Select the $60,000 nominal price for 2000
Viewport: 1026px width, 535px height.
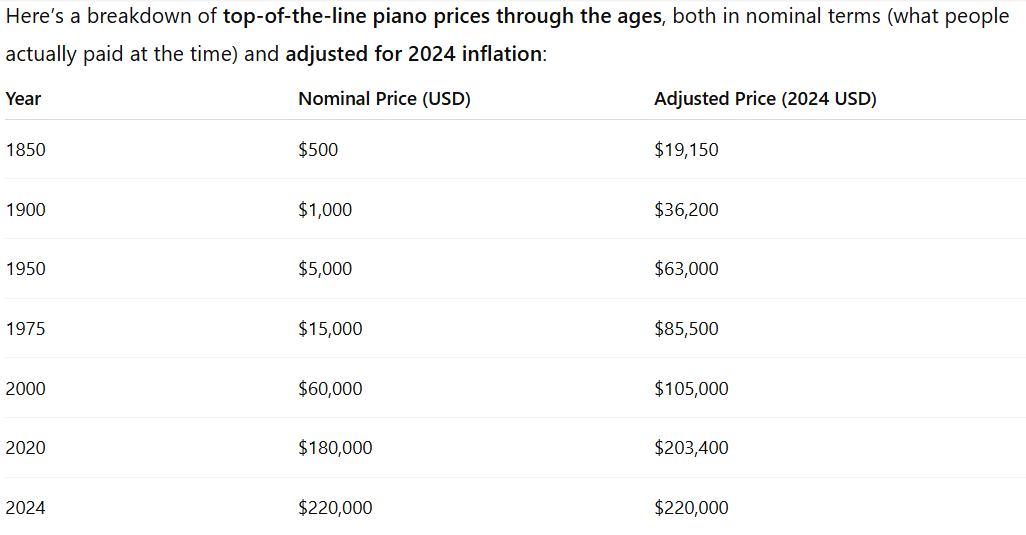click(x=330, y=388)
